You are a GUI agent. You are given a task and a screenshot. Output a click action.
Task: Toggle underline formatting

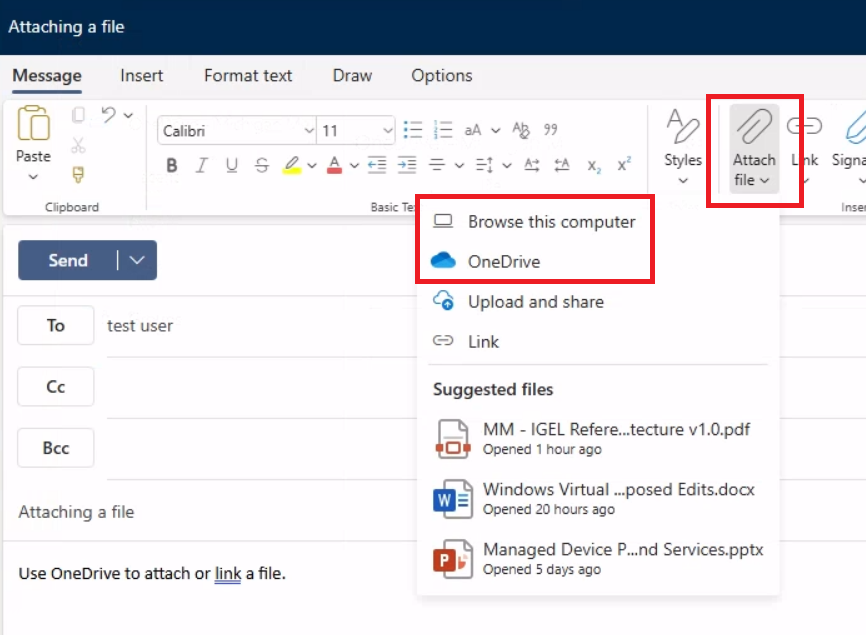[232, 166]
